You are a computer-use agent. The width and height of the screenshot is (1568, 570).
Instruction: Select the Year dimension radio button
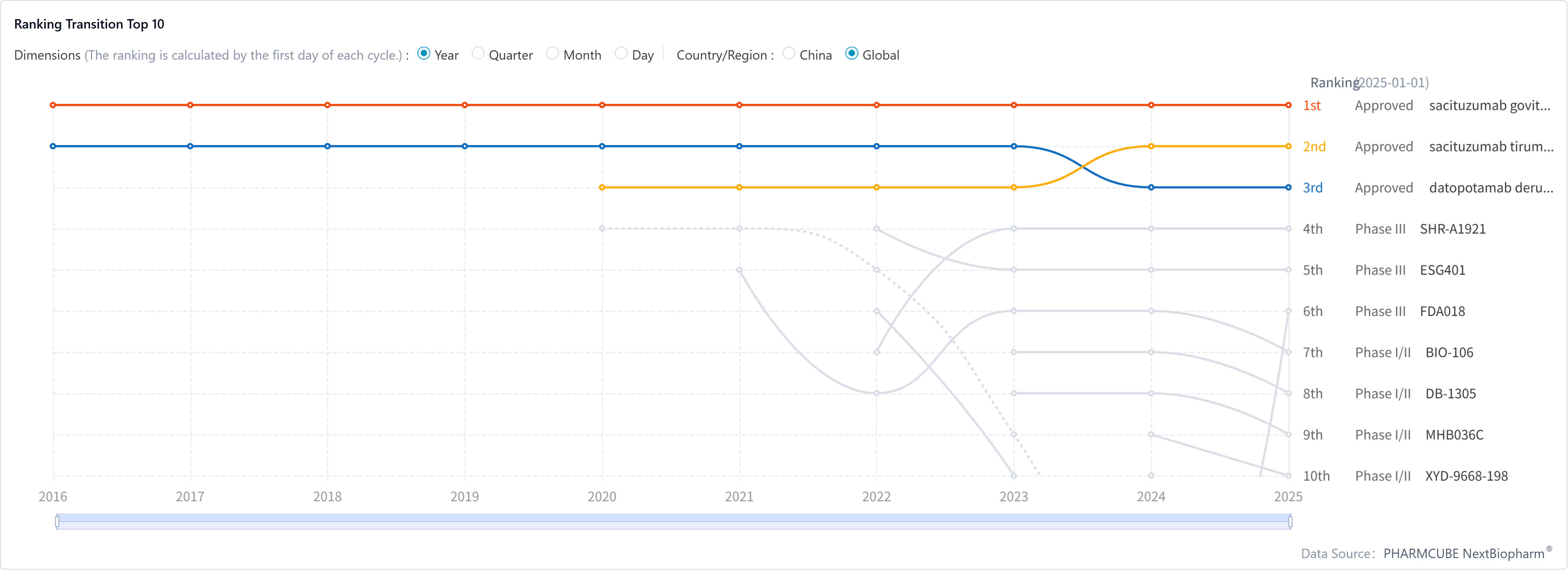[424, 54]
